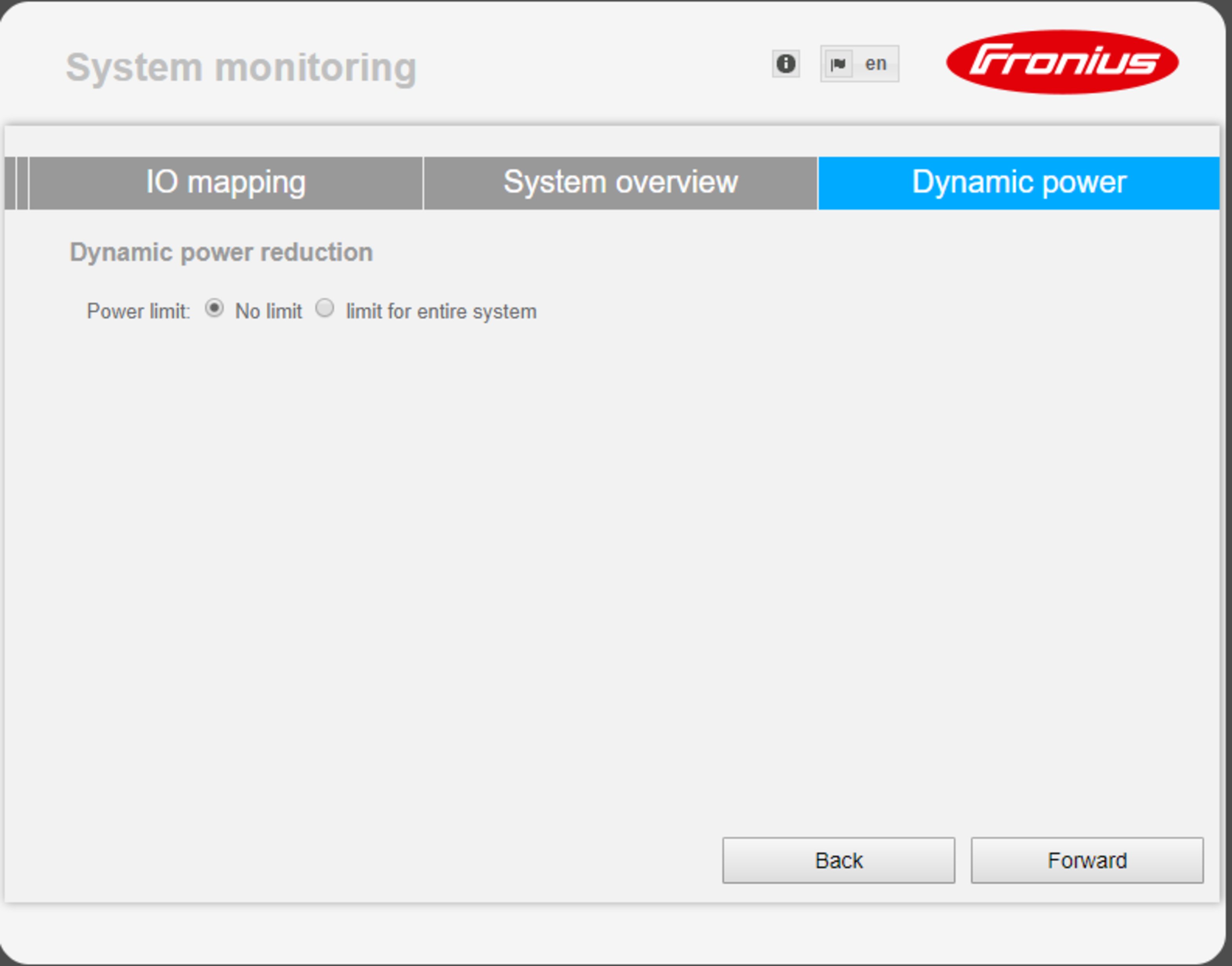Click the No limit option label

(x=269, y=311)
